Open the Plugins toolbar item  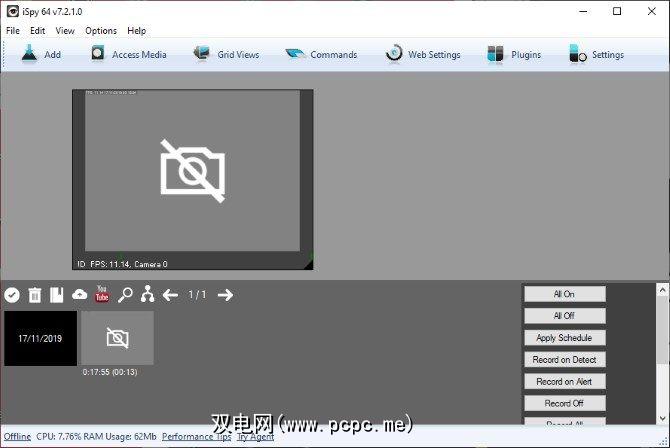point(514,54)
